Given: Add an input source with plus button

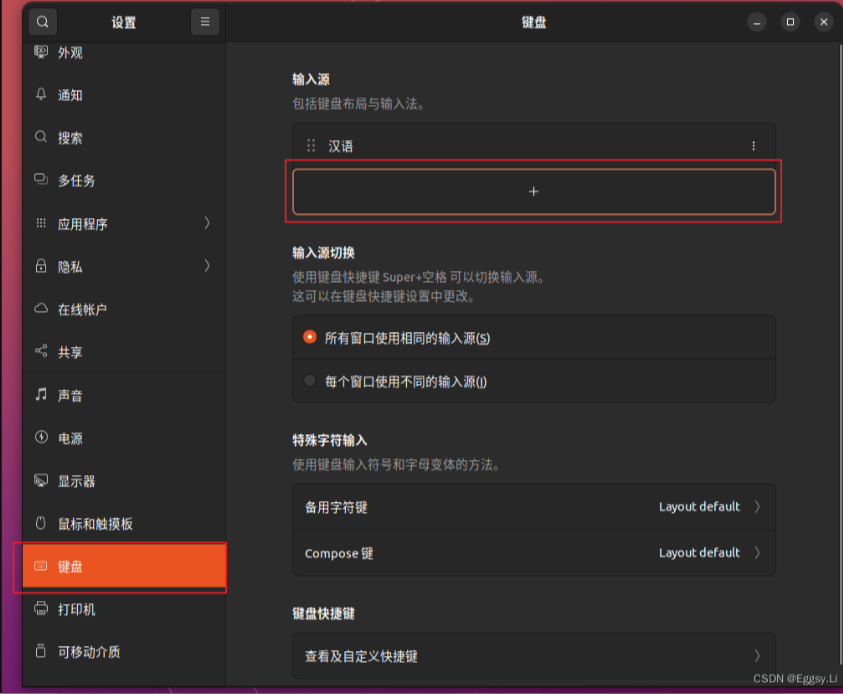Looking at the screenshot, I should coord(533,191).
